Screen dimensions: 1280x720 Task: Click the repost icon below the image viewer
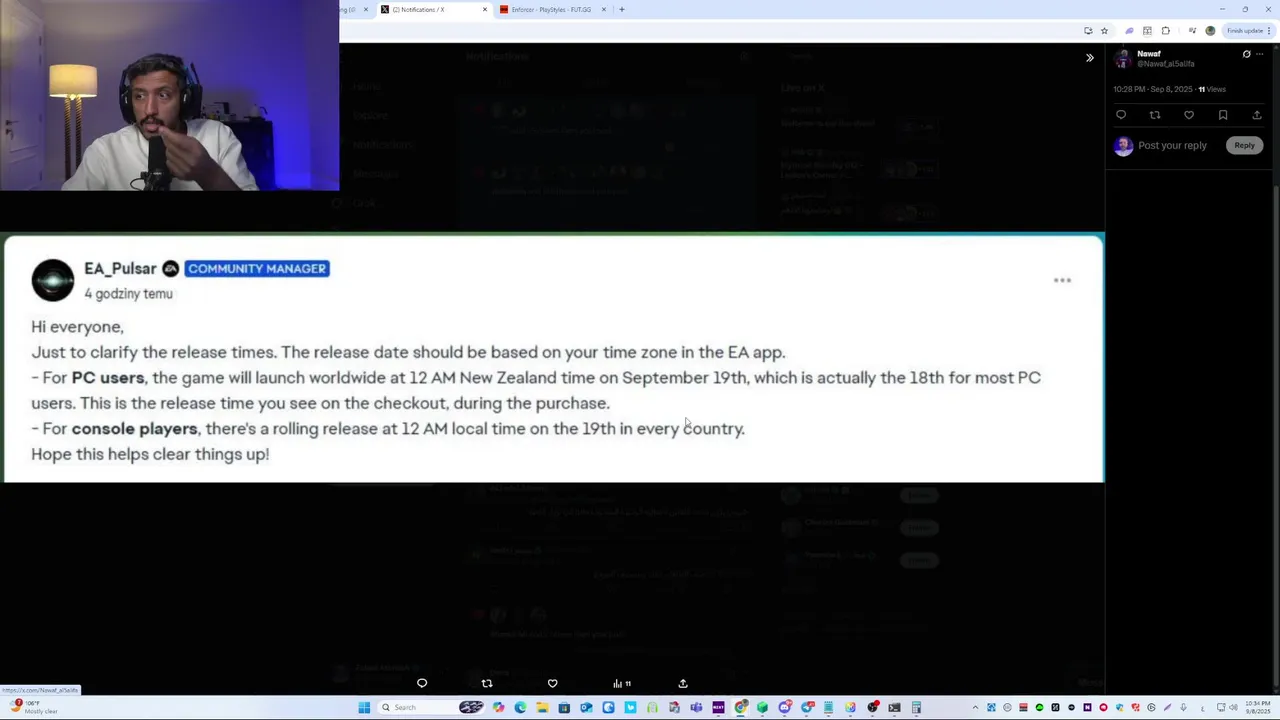[x=487, y=683]
